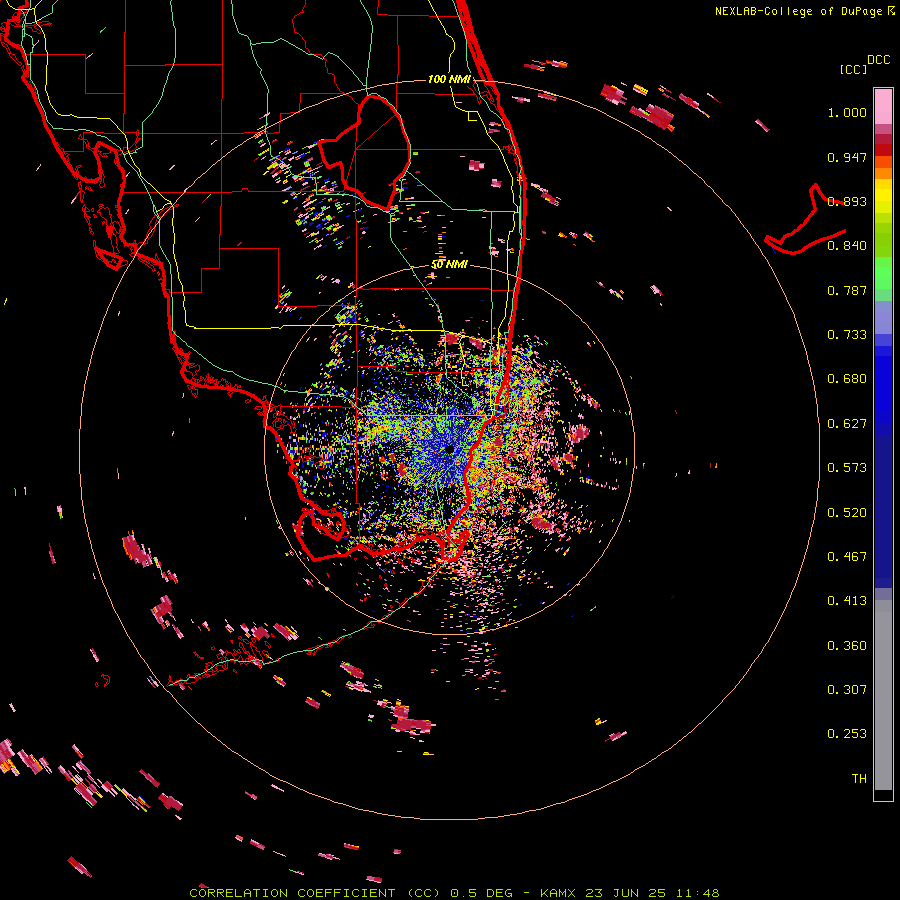Screen dimensions: 900x900
Task: Select the 0.573 color scale value
Action: pyautogui.click(x=847, y=468)
